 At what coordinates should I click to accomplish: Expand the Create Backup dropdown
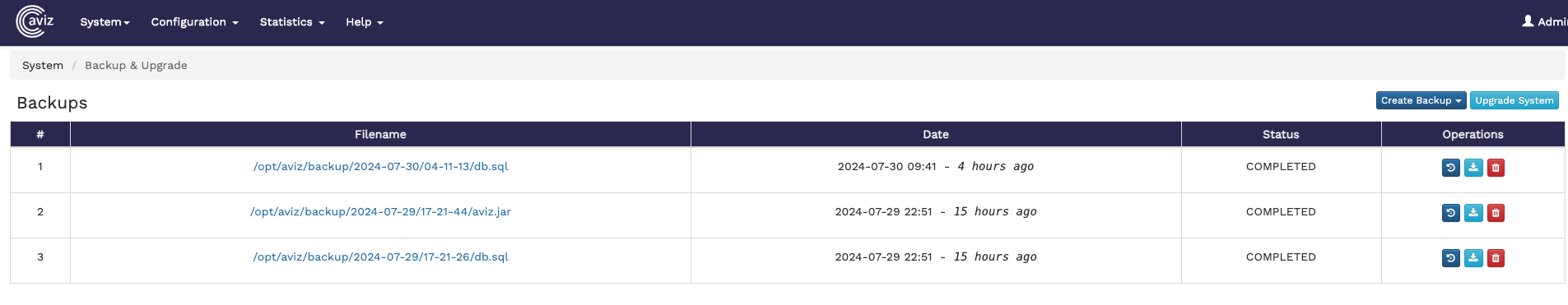coord(1421,100)
